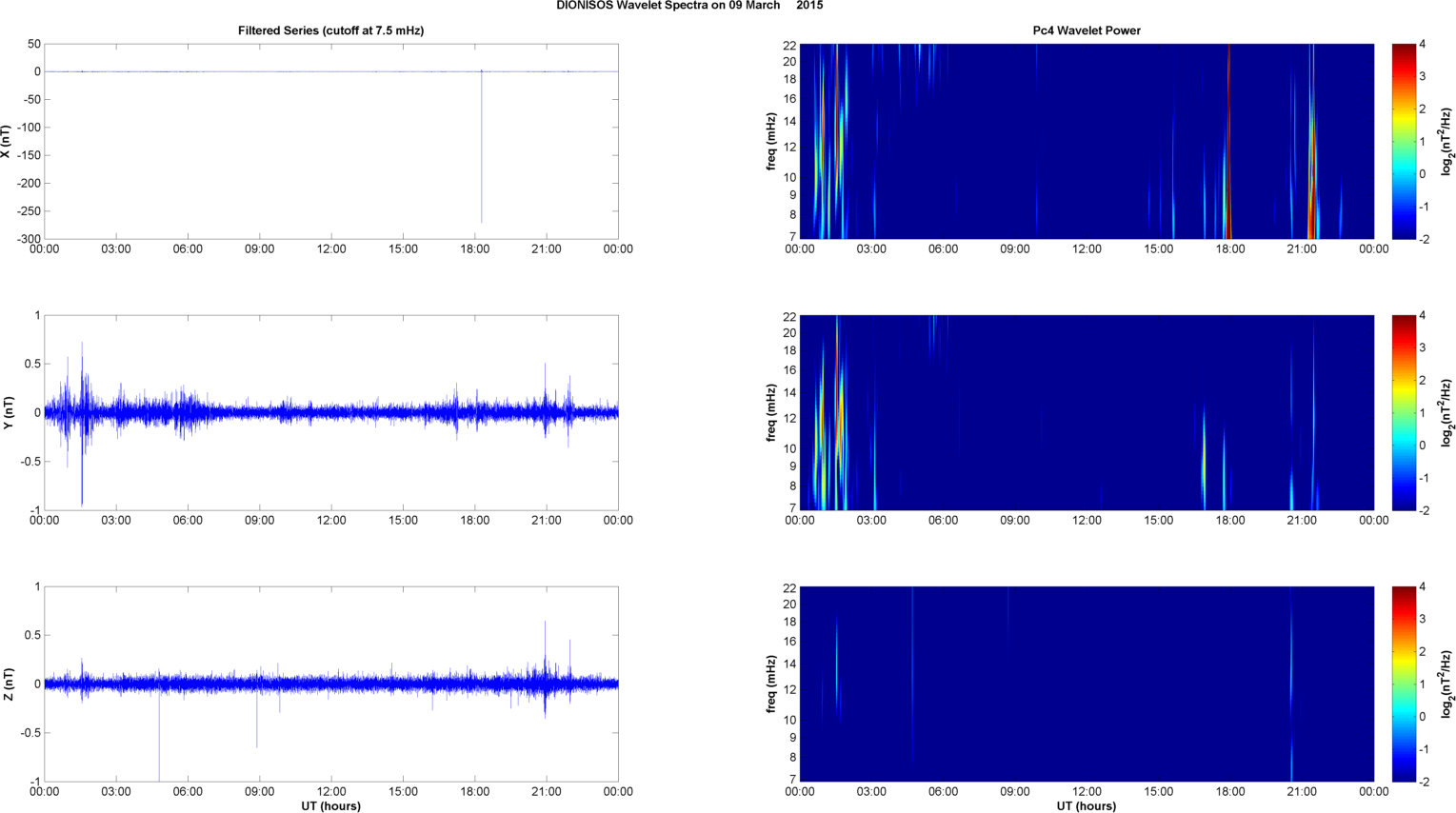
Task: Click the cyan streak near 20:30 in bottom spectrogram
Action: 1291,685
